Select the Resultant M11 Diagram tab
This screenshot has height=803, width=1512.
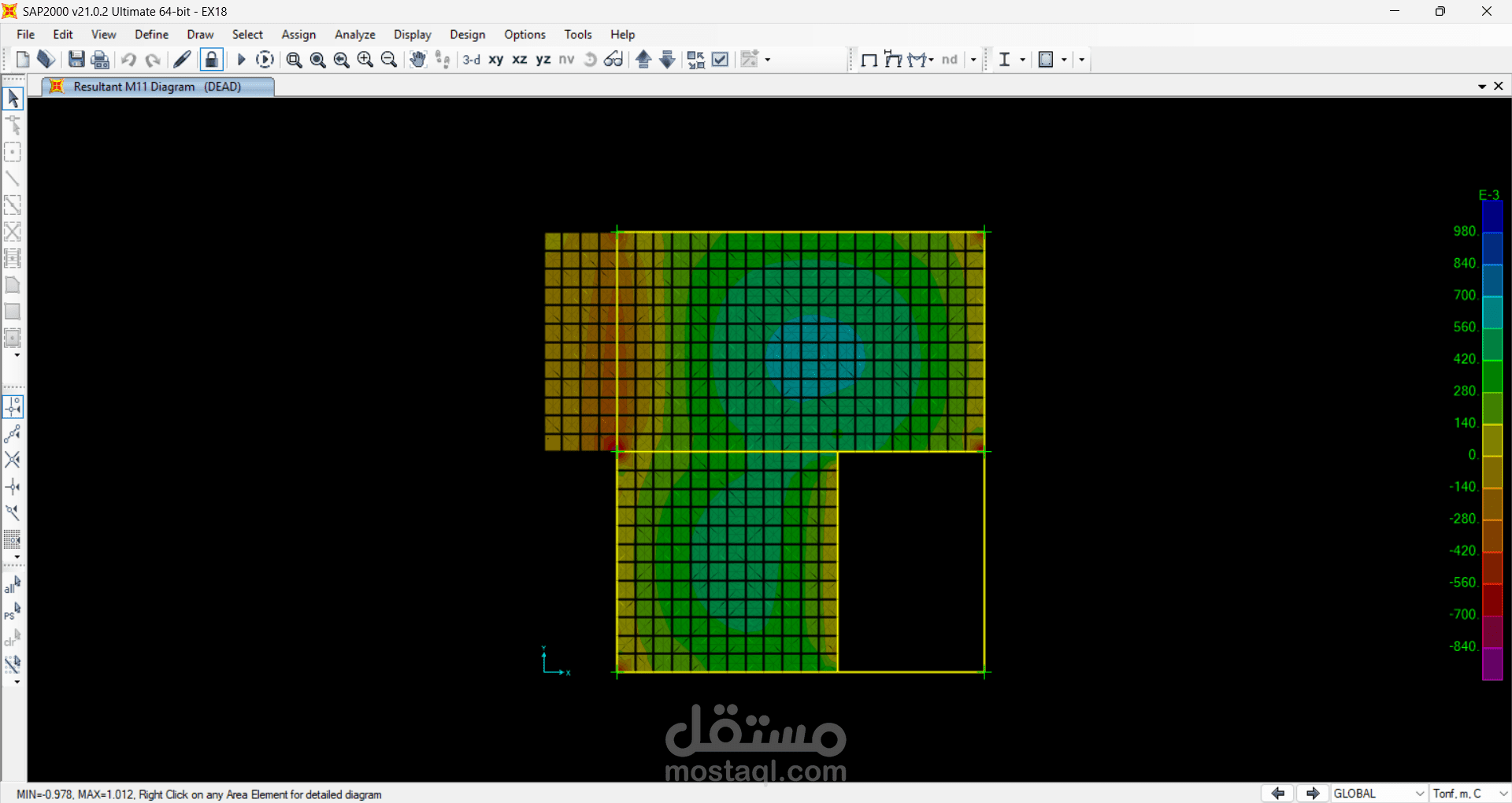pos(157,87)
